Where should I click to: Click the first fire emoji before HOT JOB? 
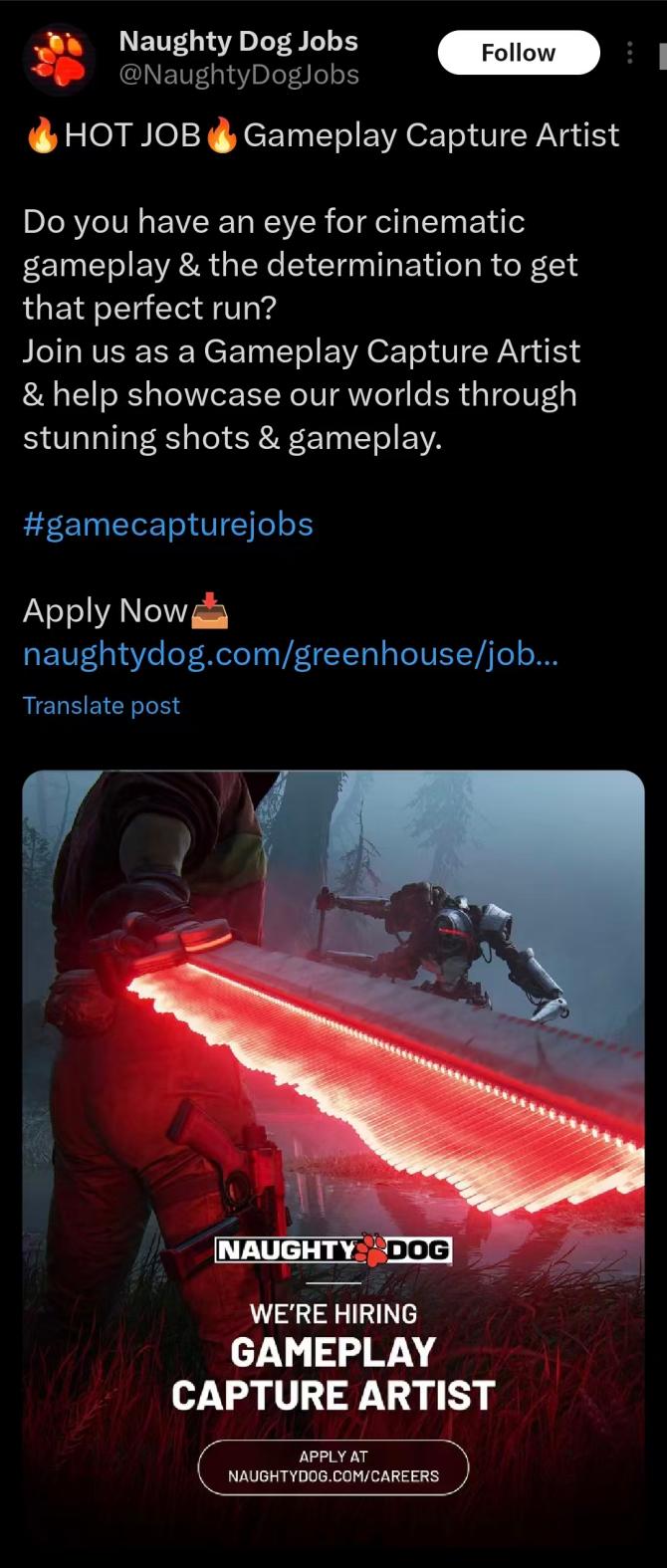click(42, 135)
